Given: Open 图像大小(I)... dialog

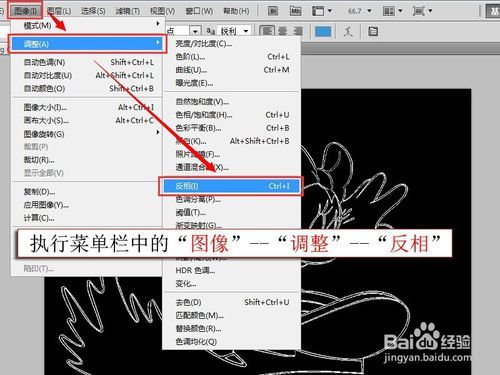Looking at the screenshot, I should point(87,107).
